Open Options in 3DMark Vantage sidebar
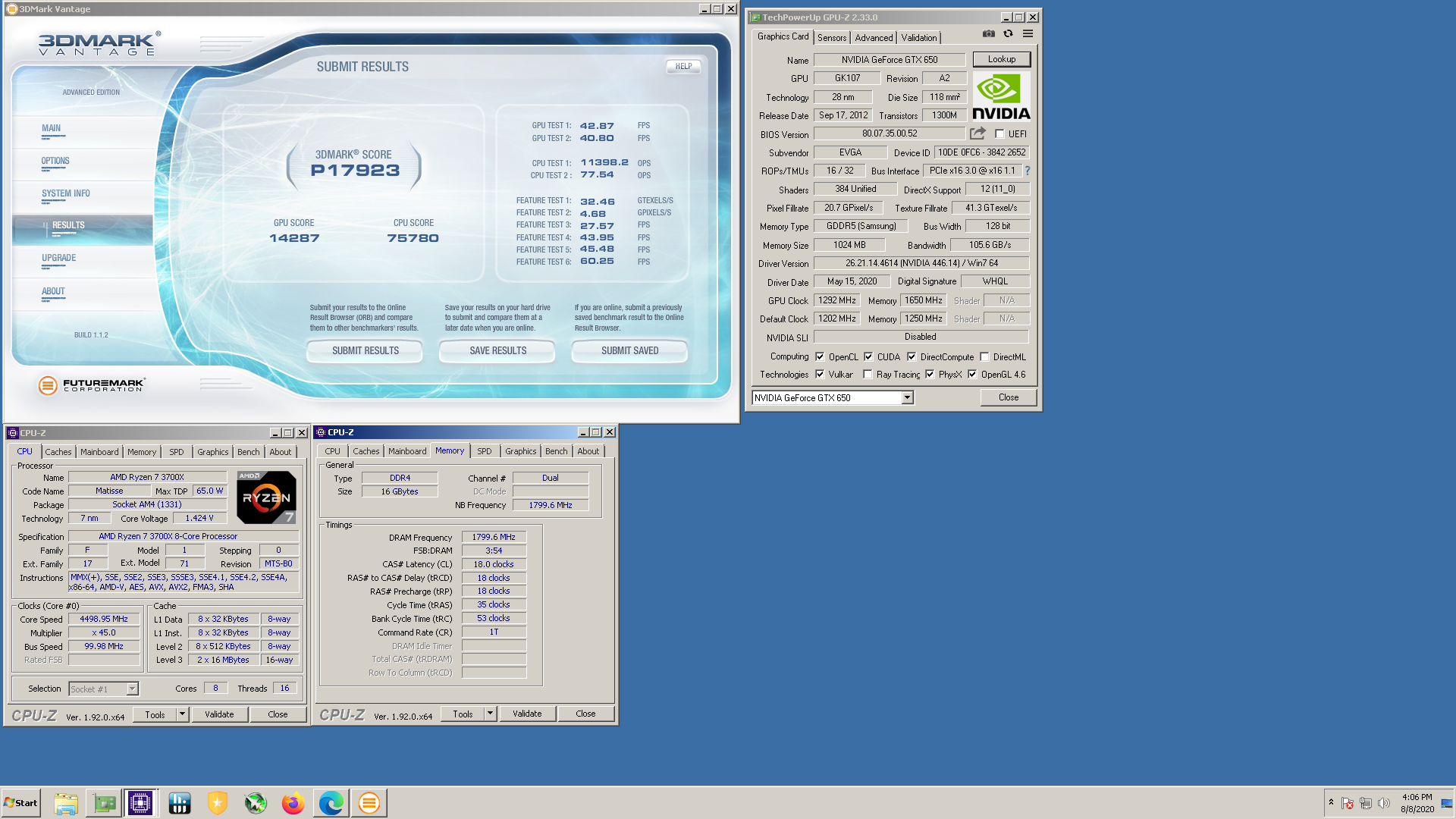This screenshot has height=819, width=1456. coord(55,161)
